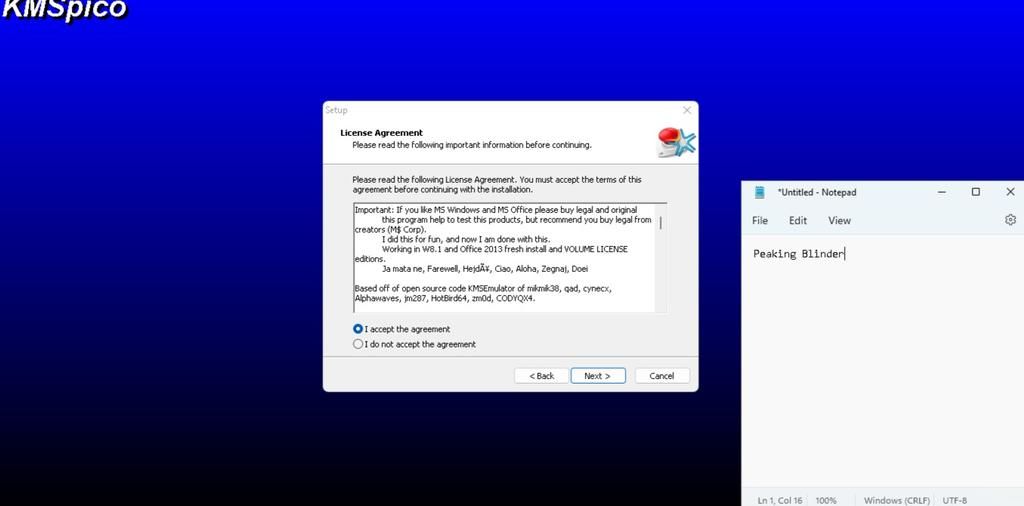Click the Next > button in Setup
The height and width of the screenshot is (506, 1024).
(x=598, y=375)
